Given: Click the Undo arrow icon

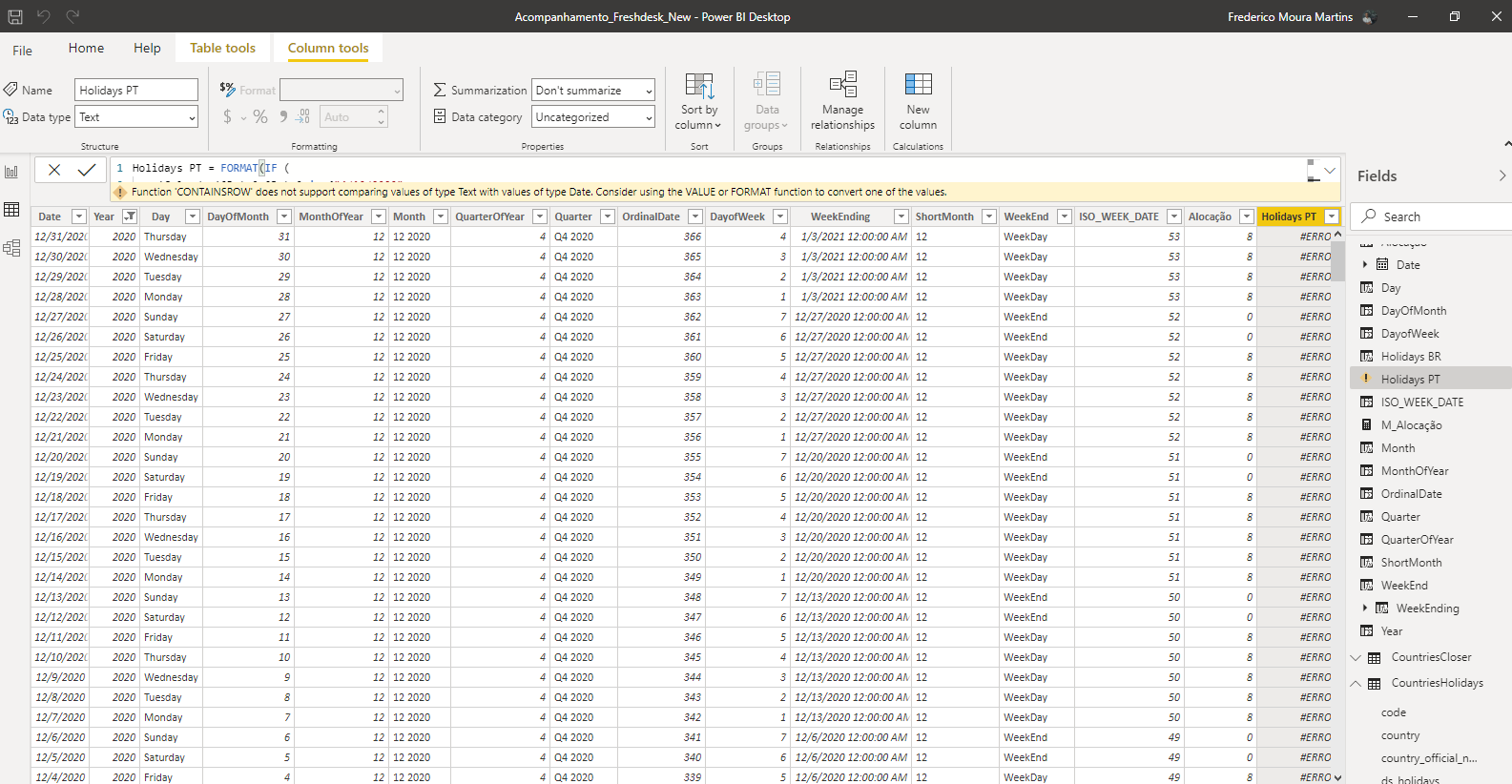Looking at the screenshot, I should coord(43,16).
